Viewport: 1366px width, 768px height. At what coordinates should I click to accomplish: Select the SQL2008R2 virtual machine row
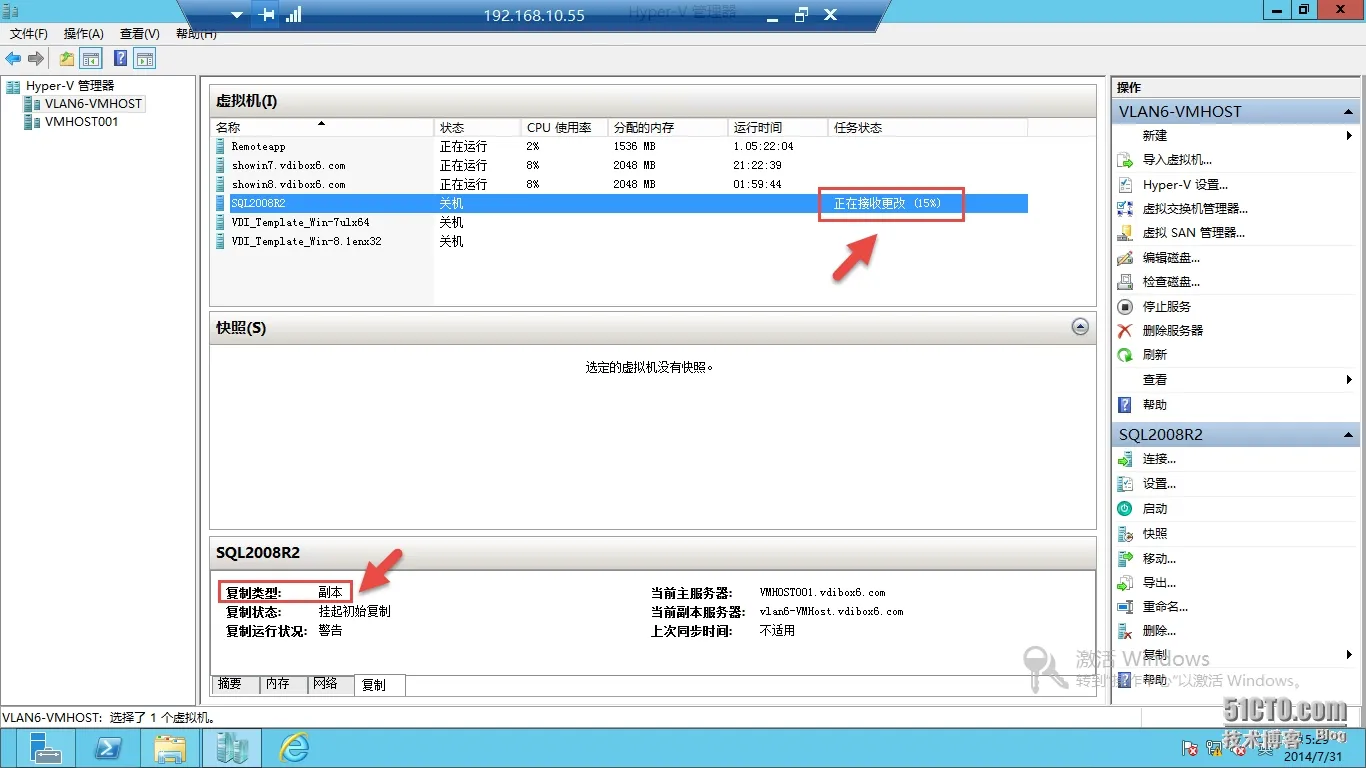tap(619, 204)
